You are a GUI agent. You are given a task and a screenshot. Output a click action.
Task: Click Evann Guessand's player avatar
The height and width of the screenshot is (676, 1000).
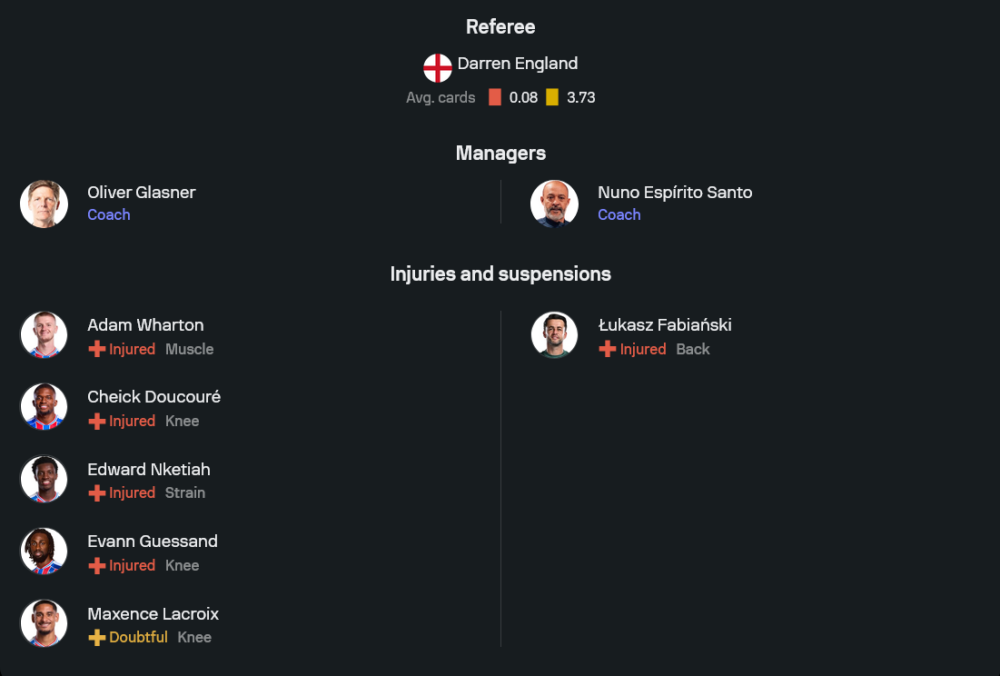44,551
